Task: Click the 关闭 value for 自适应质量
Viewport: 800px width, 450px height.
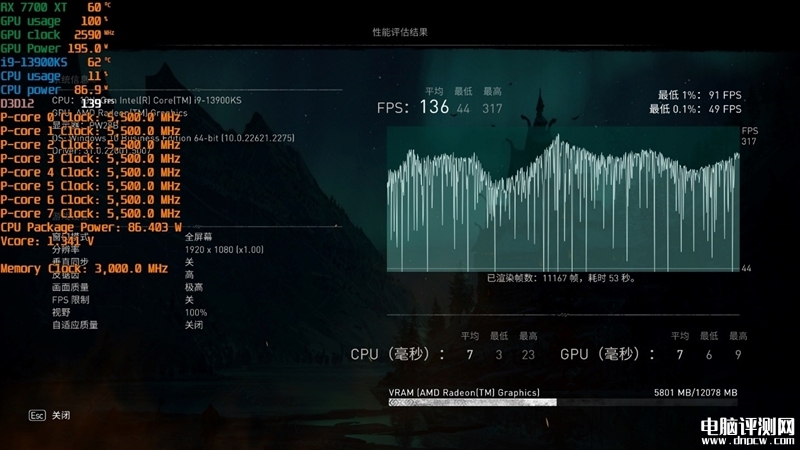Action: point(194,325)
